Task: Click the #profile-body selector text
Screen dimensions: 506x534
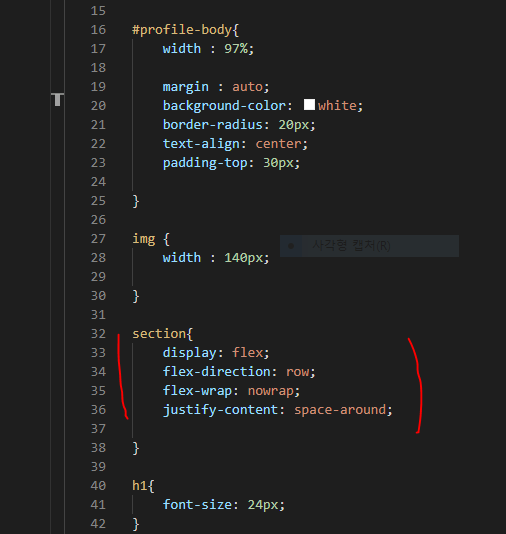Action: click(x=182, y=30)
